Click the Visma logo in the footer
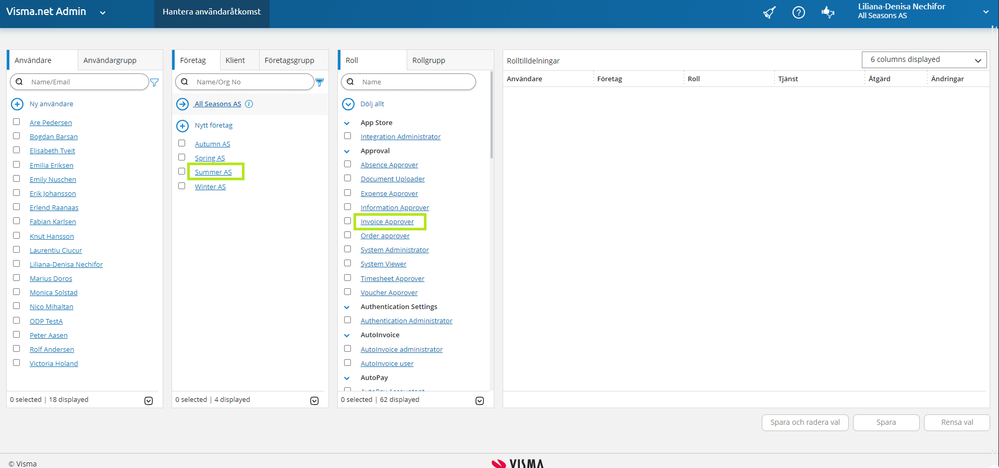The image size is (999, 468). point(517,464)
